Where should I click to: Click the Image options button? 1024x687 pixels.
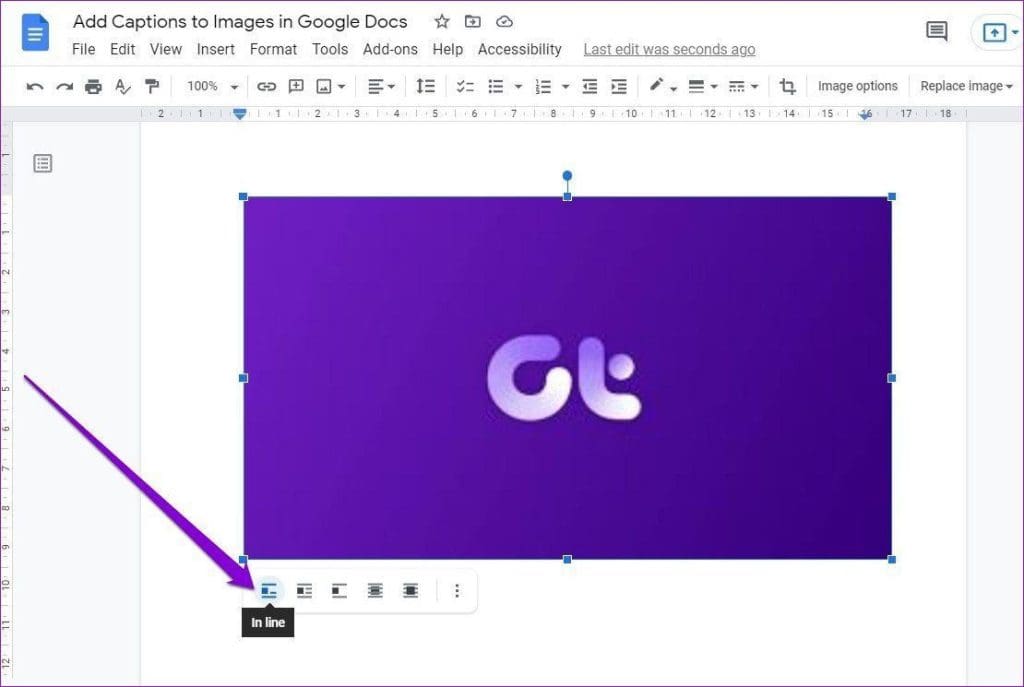click(x=857, y=85)
